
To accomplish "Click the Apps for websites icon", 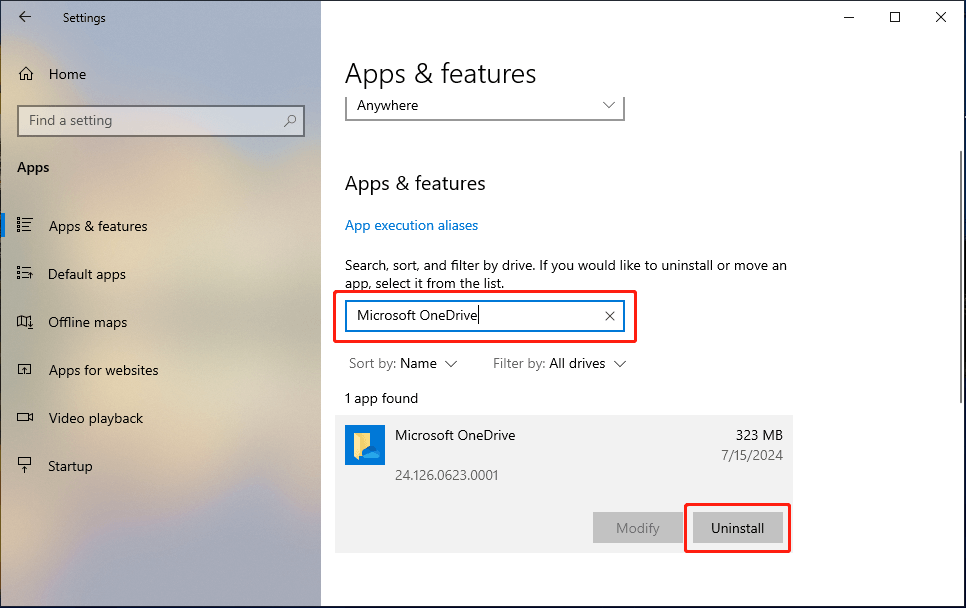I will pos(25,370).
